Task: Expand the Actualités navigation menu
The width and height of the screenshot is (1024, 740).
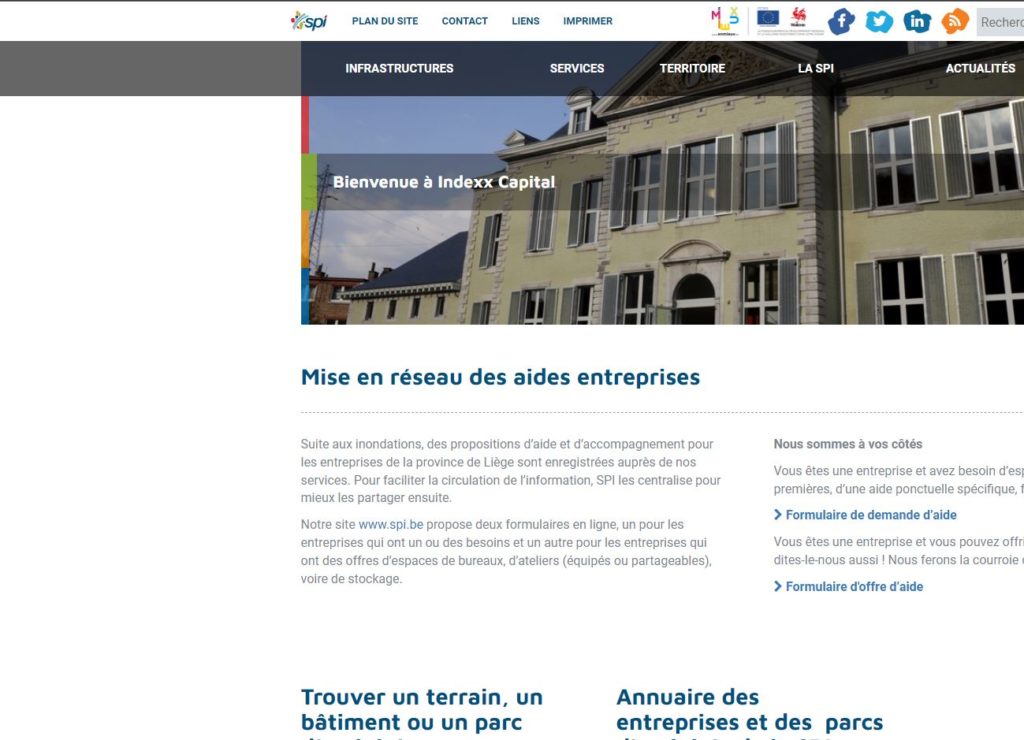Action: (x=980, y=69)
